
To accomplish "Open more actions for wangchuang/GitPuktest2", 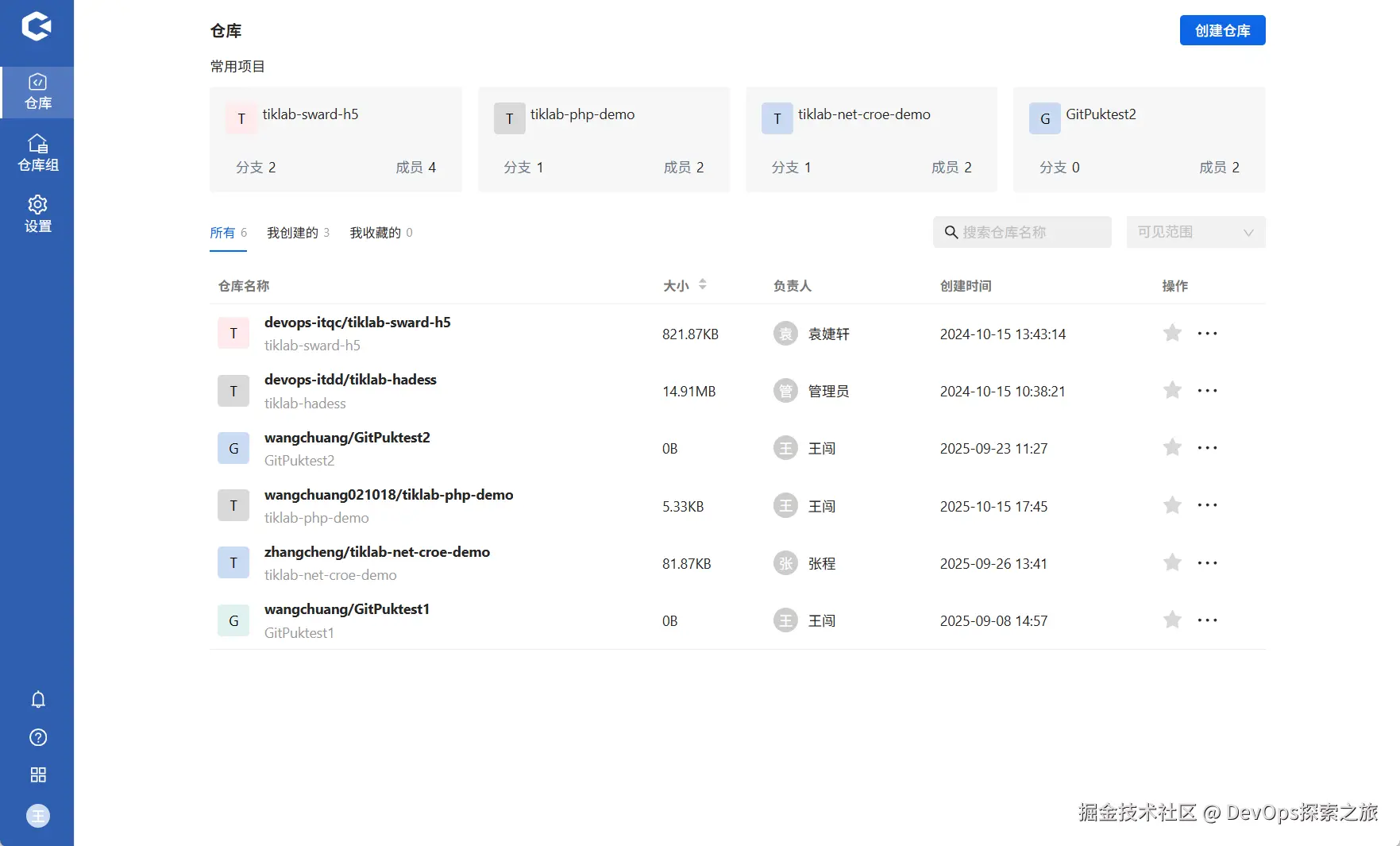I will pyautogui.click(x=1207, y=448).
